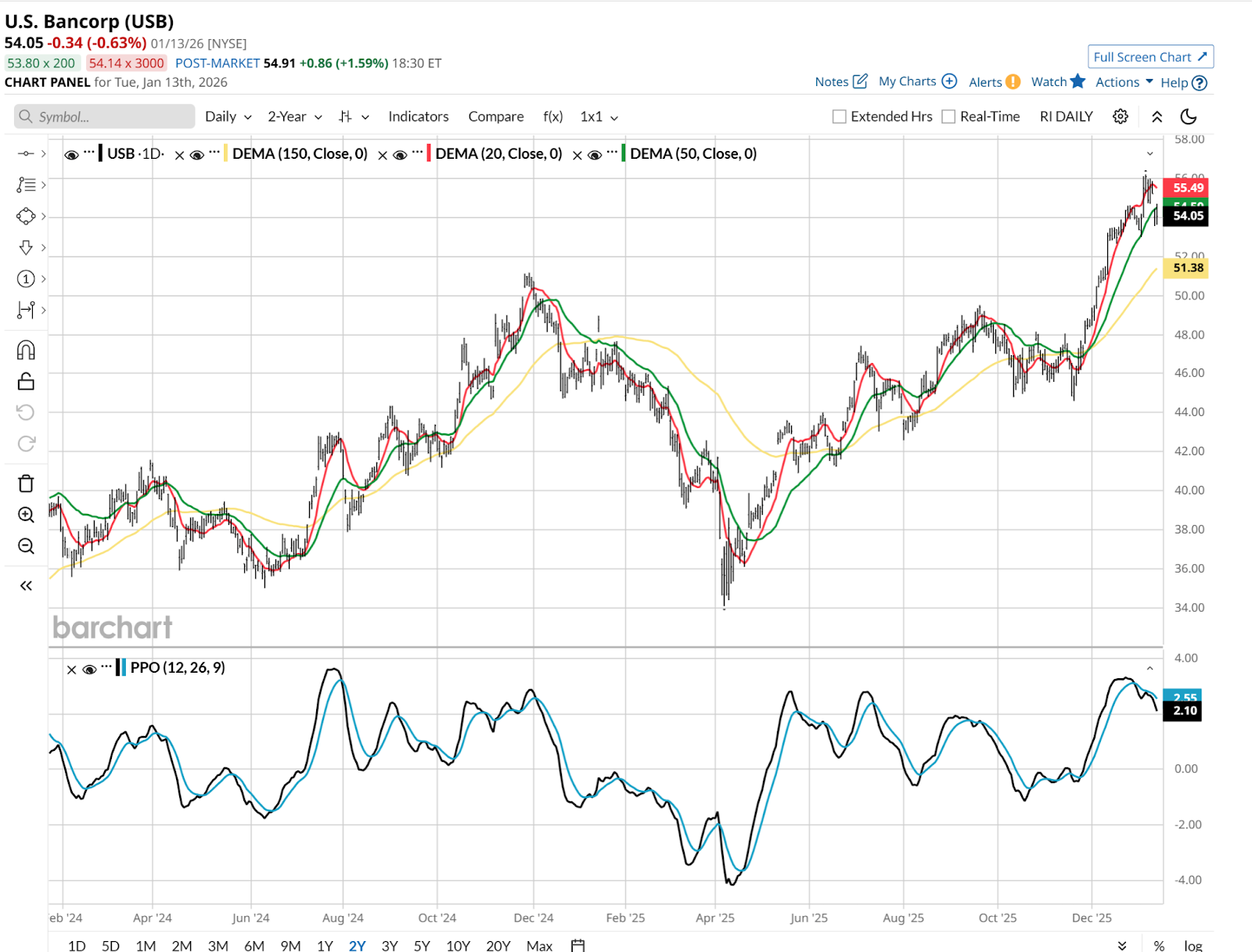Click the zoom in magnifier icon
The image size is (1252, 952).
tap(26, 515)
